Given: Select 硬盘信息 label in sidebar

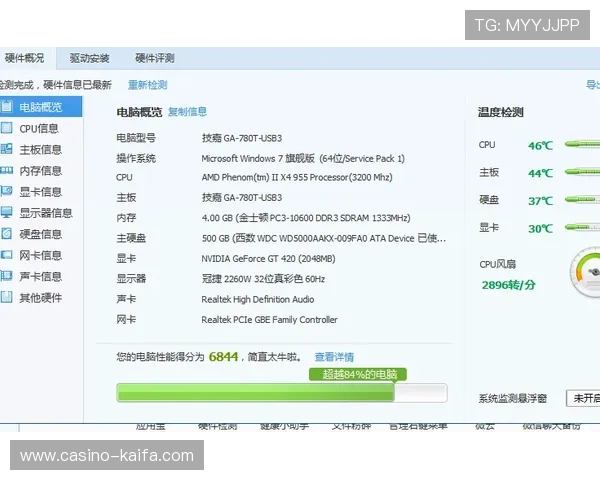Looking at the screenshot, I should coord(41,234).
